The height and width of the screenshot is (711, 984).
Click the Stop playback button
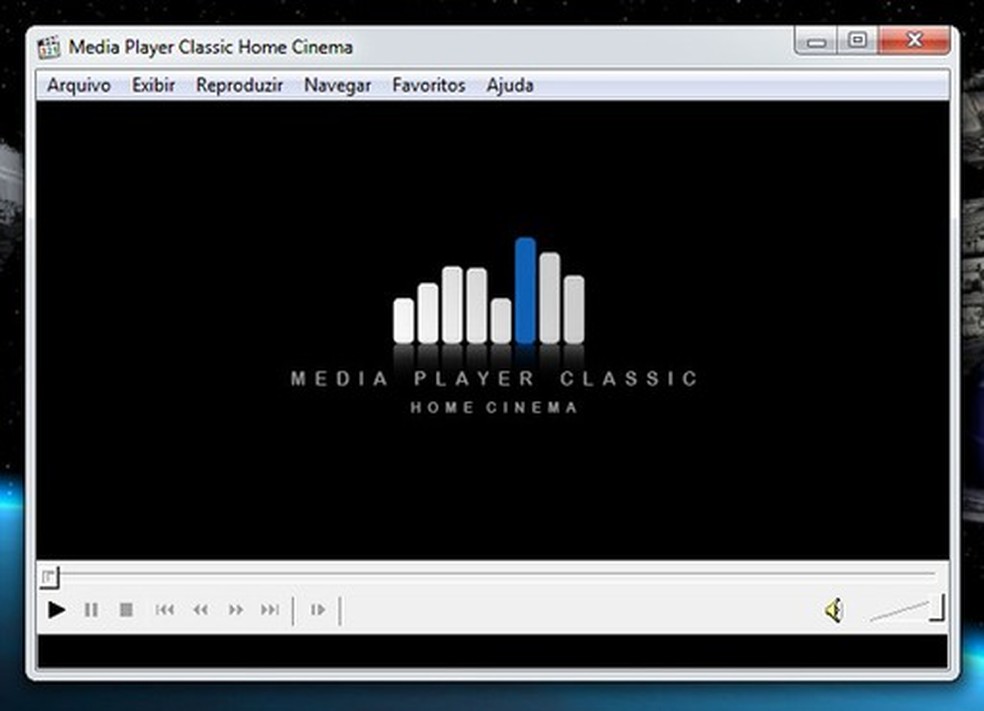[126, 609]
